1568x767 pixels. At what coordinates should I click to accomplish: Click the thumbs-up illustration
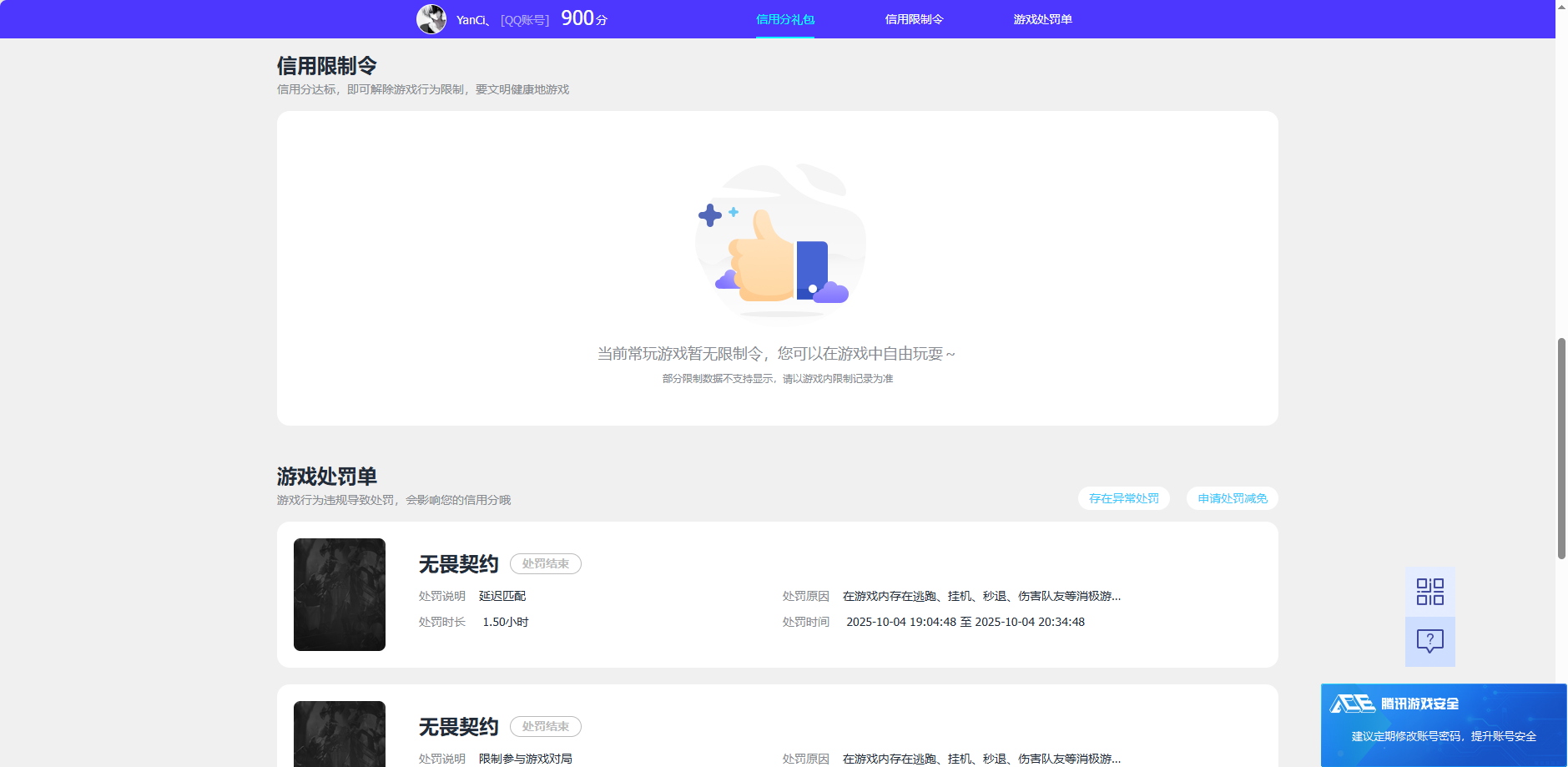point(780,241)
